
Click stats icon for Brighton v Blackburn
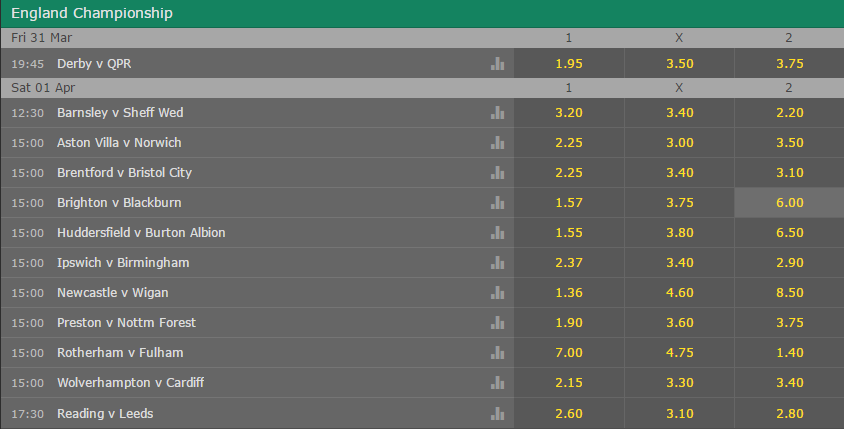click(x=497, y=202)
